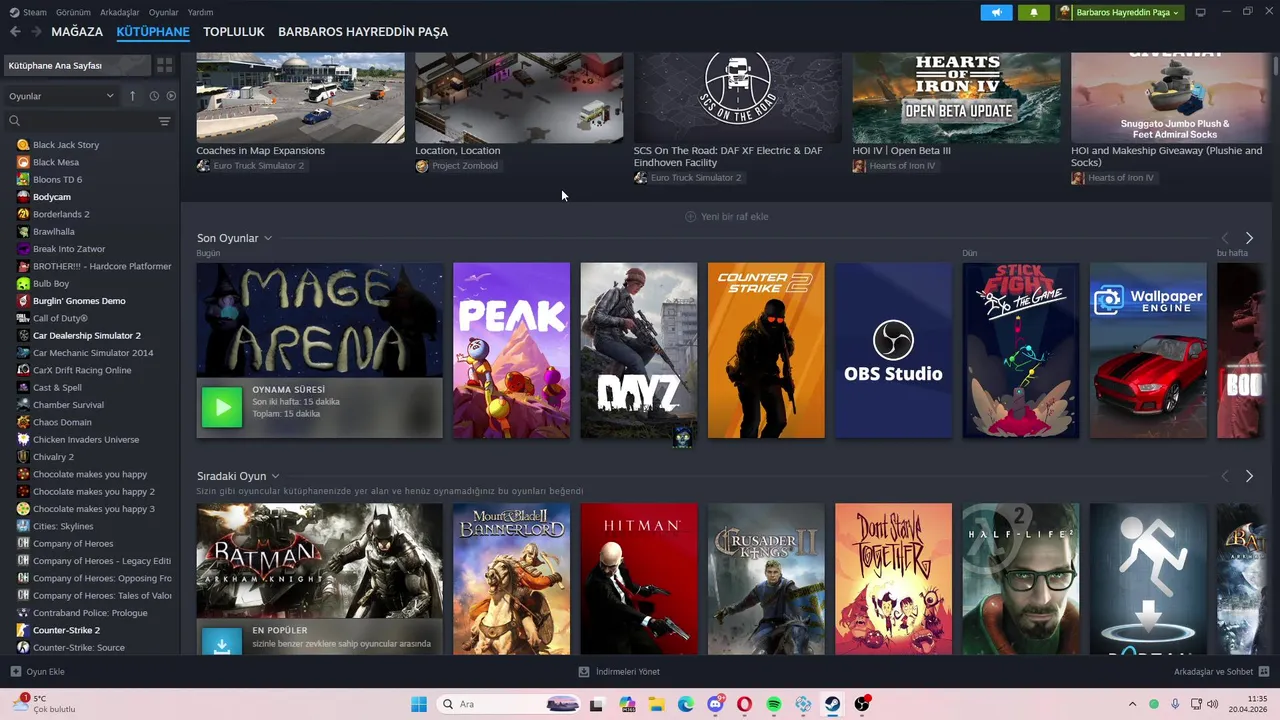The width and height of the screenshot is (1280, 720).
Task: Expand the Barbaros Hayreddin Paşa account dropdown
Action: click(1119, 12)
